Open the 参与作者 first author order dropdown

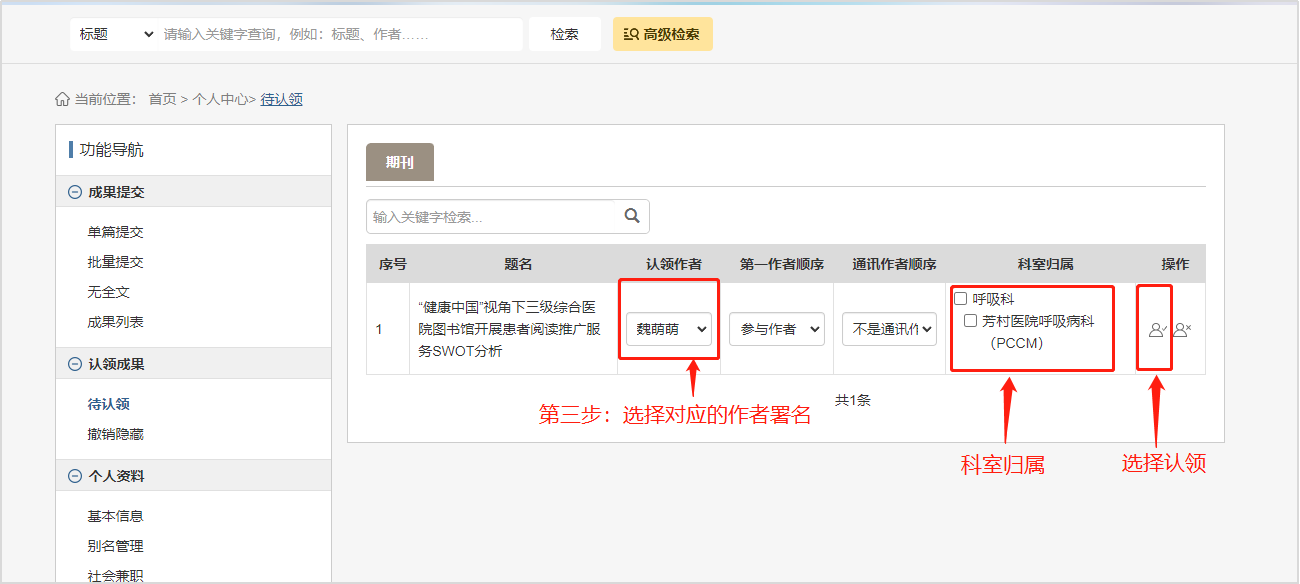pyautogui.click(x=776, y=329)
